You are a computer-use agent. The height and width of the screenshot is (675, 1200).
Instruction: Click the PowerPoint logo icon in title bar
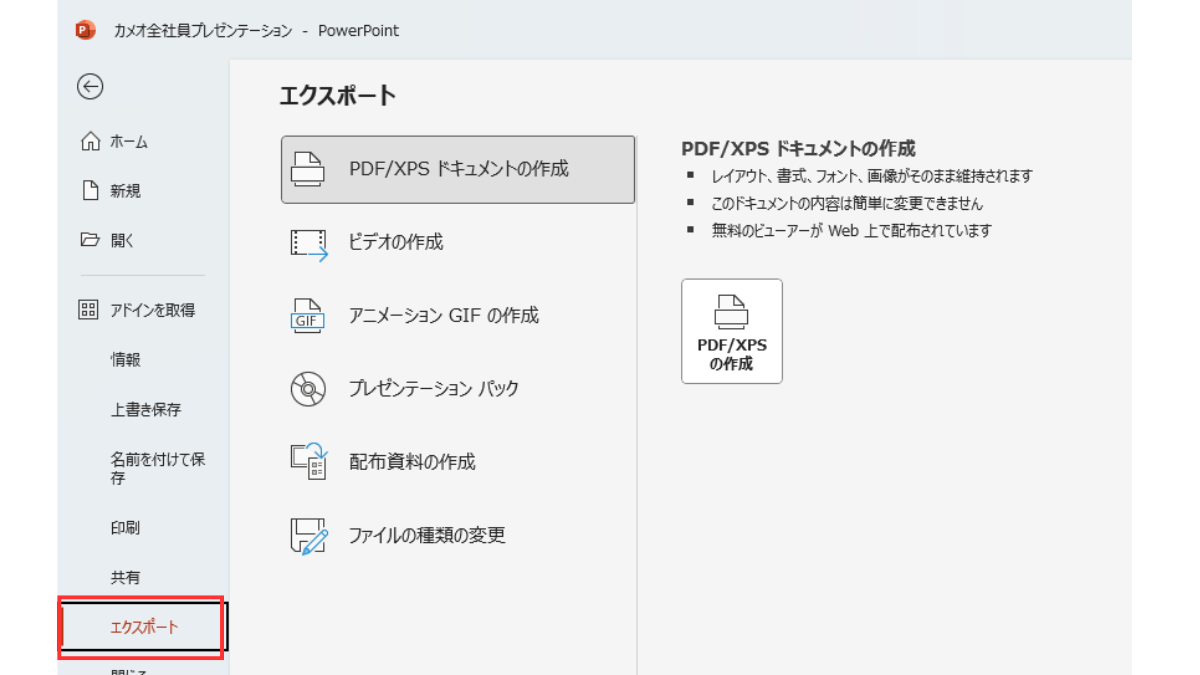(84, 30)
